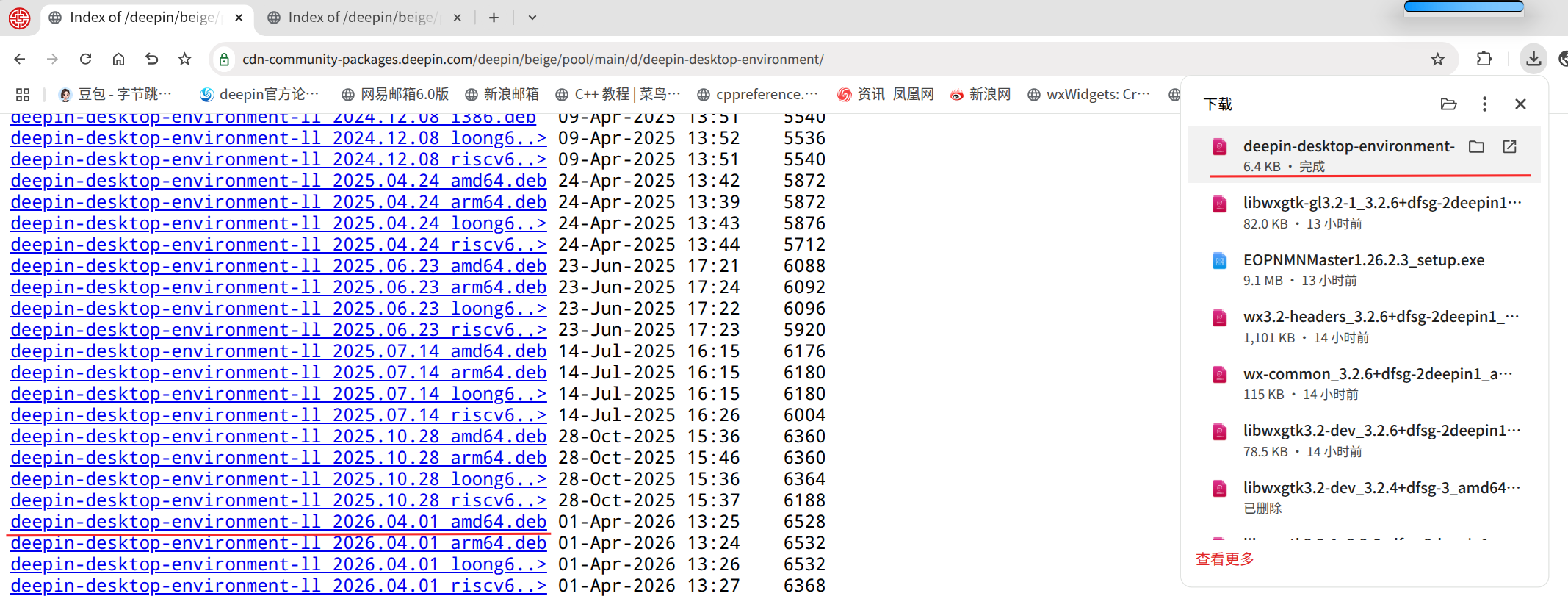This screenshot has height=596, width=1568.
Task: Click 查看更多 to view more downloads
Action: (1225, 559)
